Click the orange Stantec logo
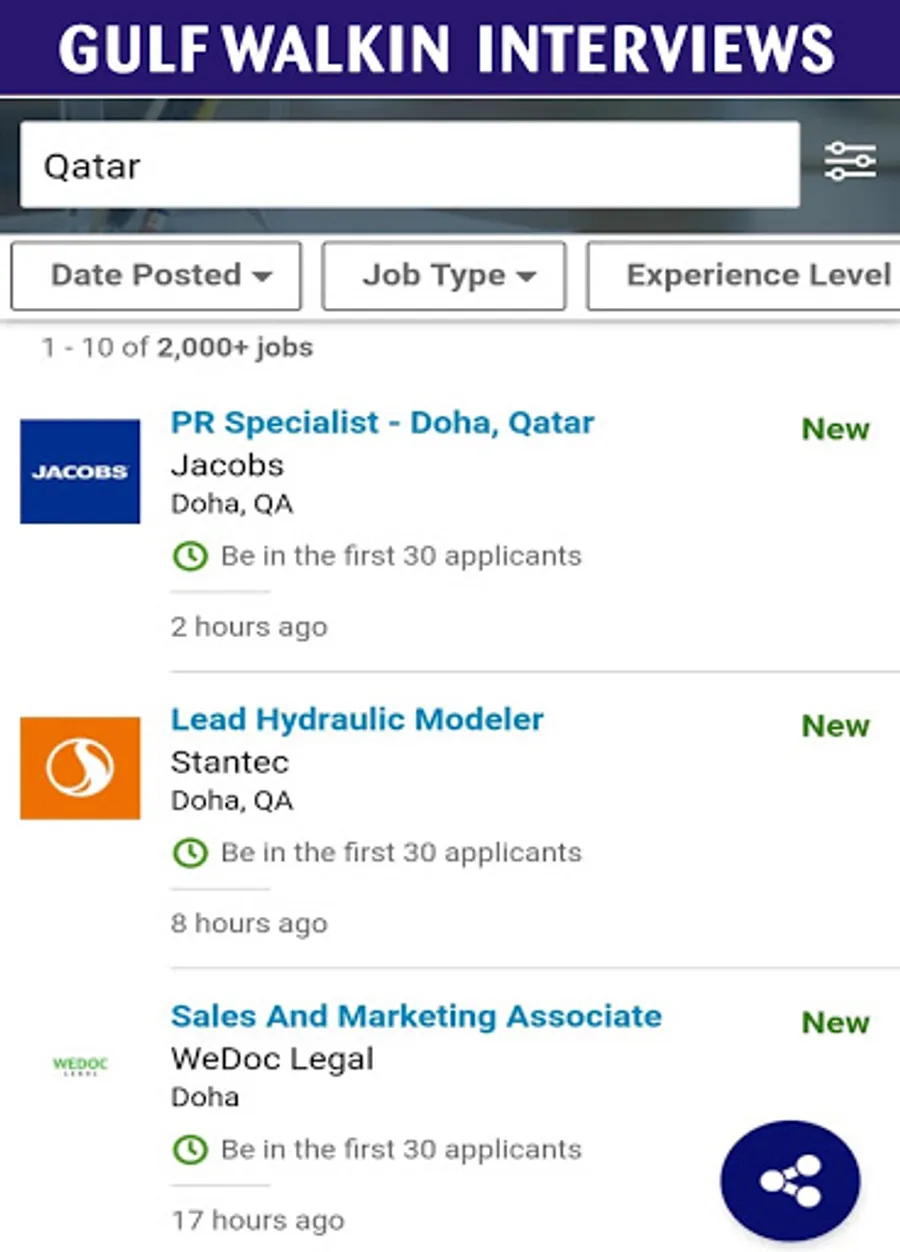 click(80, 768)
